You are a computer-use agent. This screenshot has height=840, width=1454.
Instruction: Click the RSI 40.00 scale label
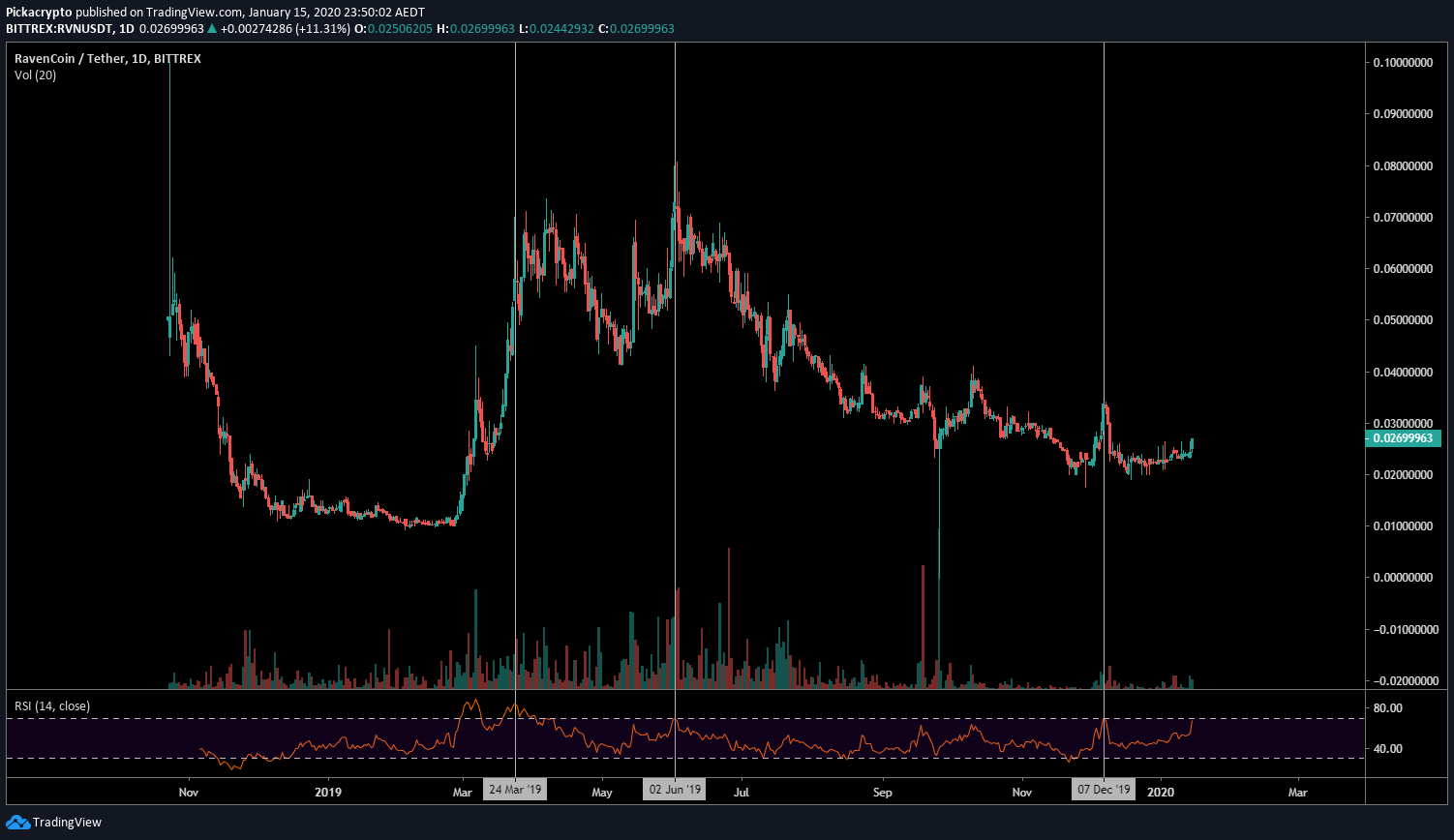click(x=1388, y=749)
